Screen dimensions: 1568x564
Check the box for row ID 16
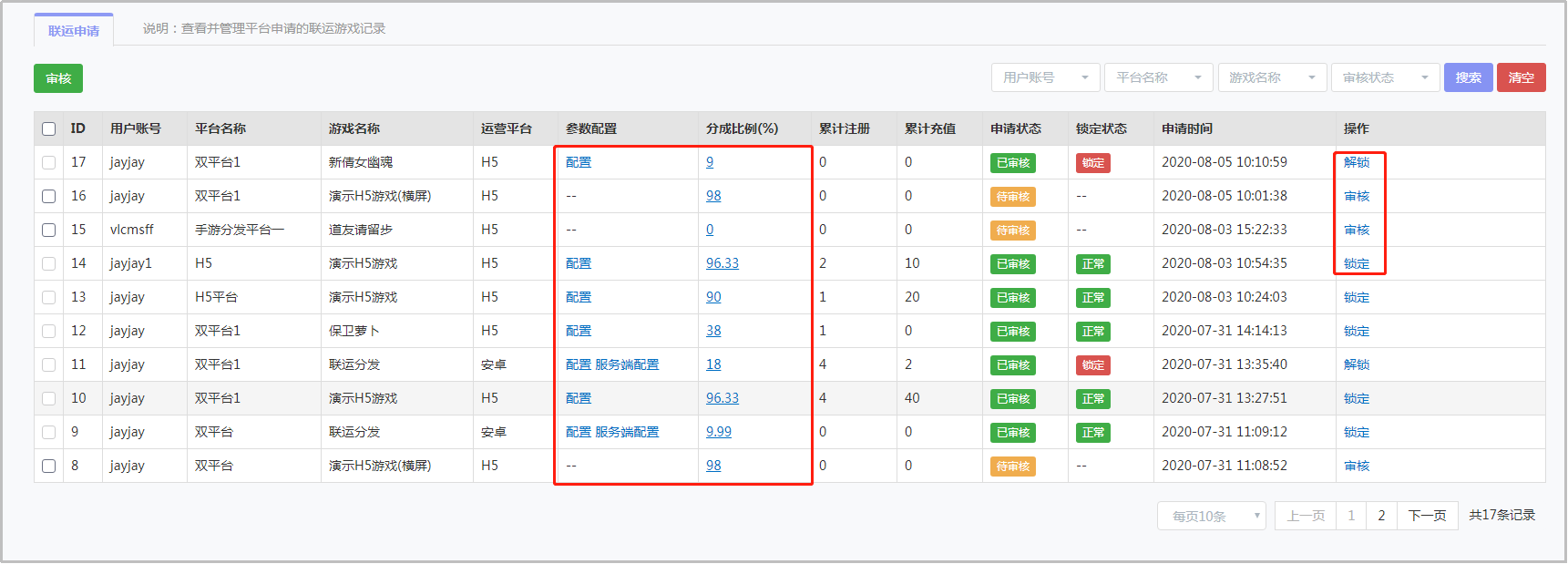point(49,197)
